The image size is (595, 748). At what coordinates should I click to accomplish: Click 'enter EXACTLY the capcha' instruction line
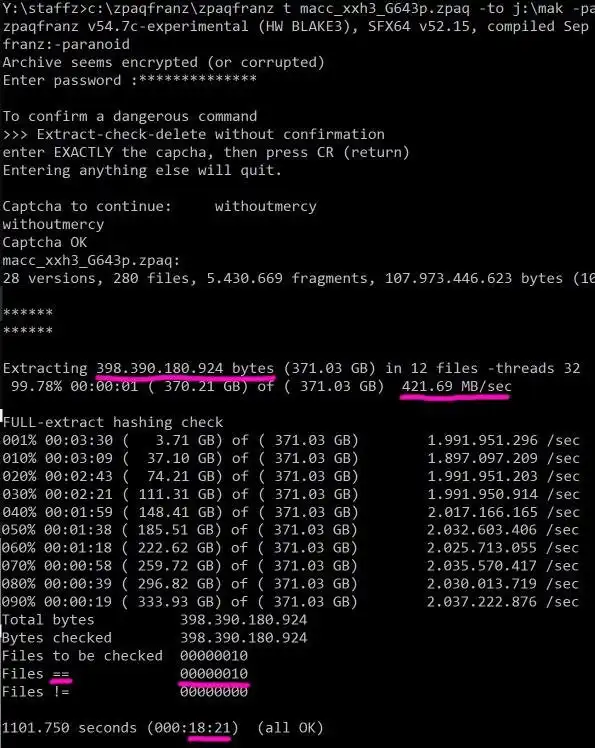click(x=206, y=153)
